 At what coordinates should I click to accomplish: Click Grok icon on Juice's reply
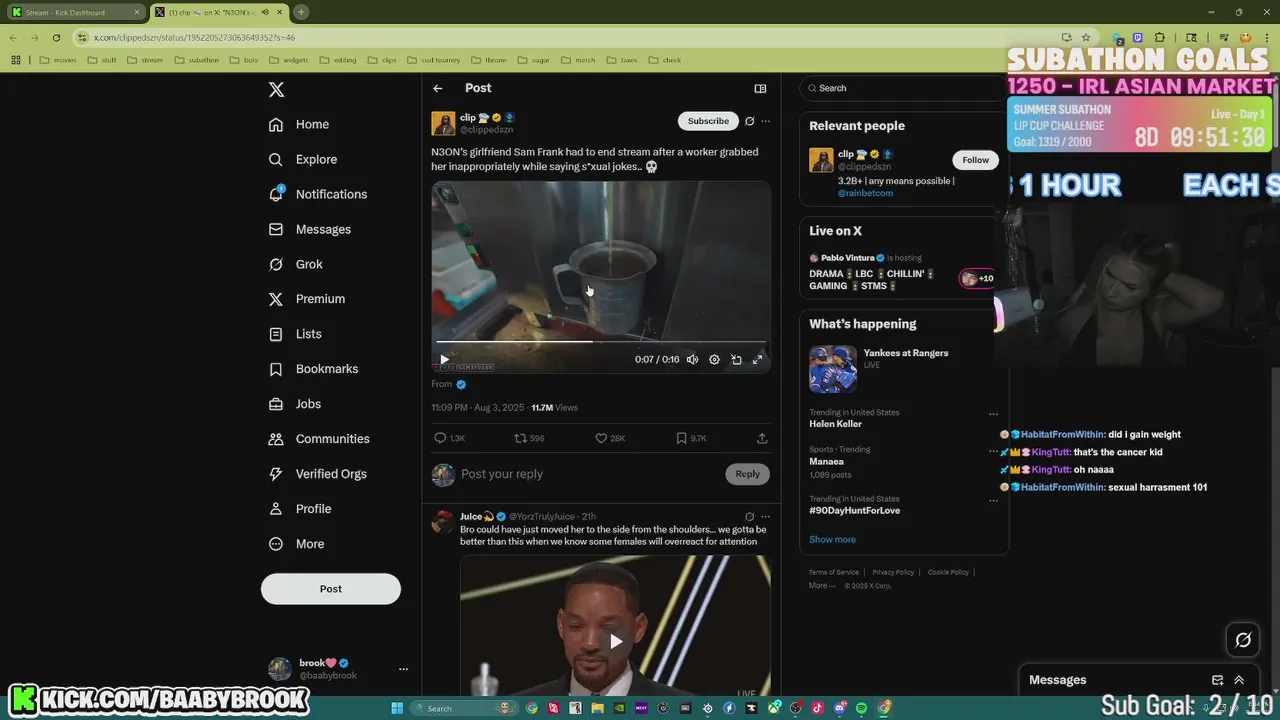[x=749, y=517]
